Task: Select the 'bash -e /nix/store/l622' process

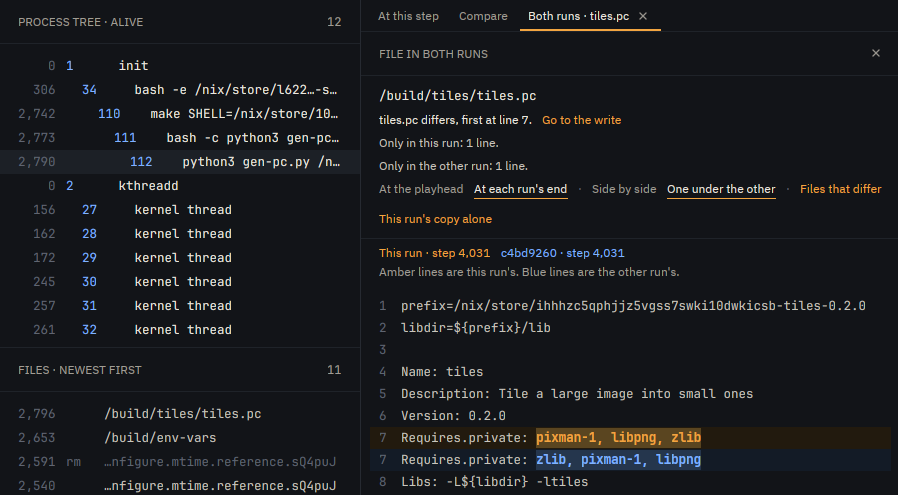Action: (x=180, y=90)
